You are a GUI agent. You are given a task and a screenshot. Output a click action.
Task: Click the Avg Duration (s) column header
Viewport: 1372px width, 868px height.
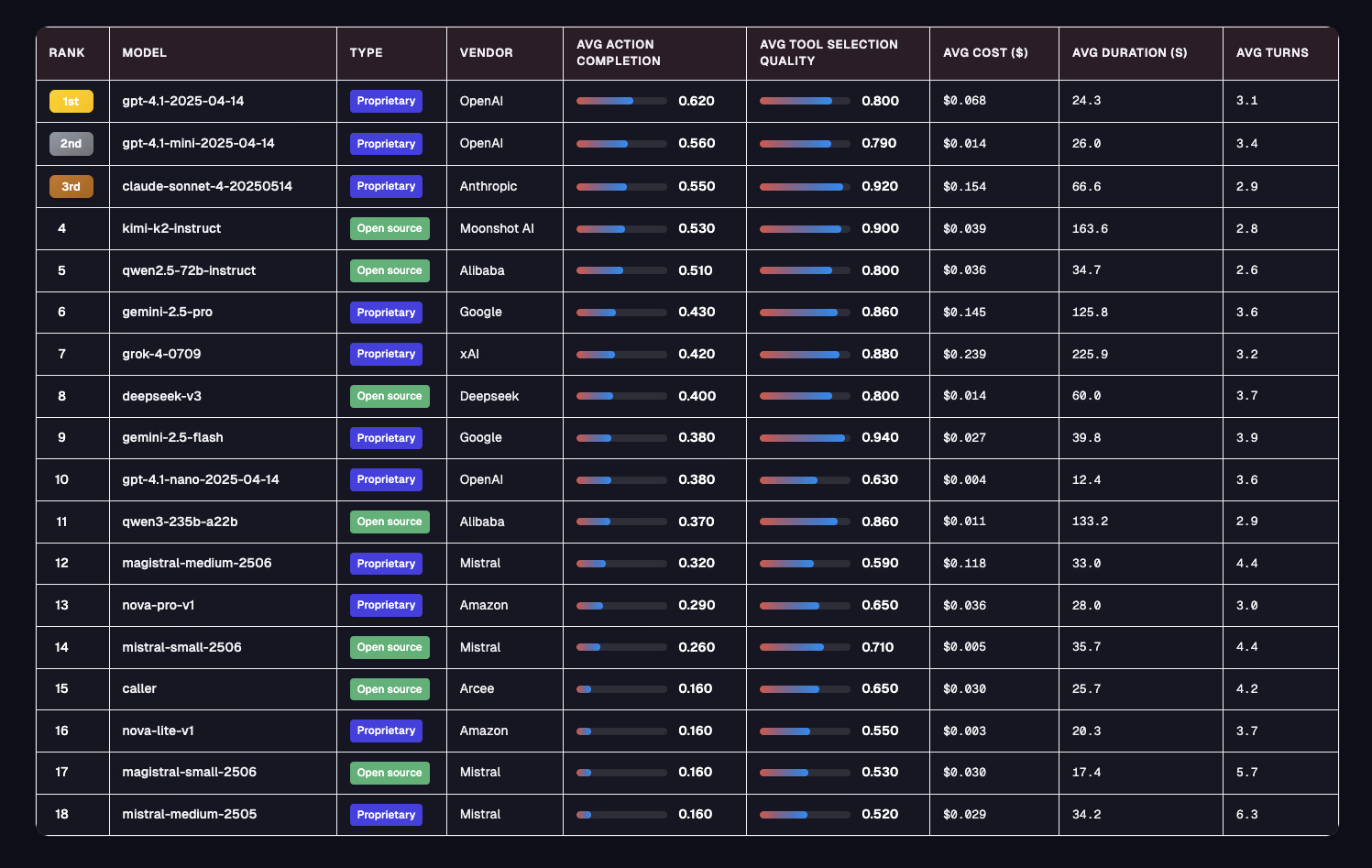(x=1129, y=53)
